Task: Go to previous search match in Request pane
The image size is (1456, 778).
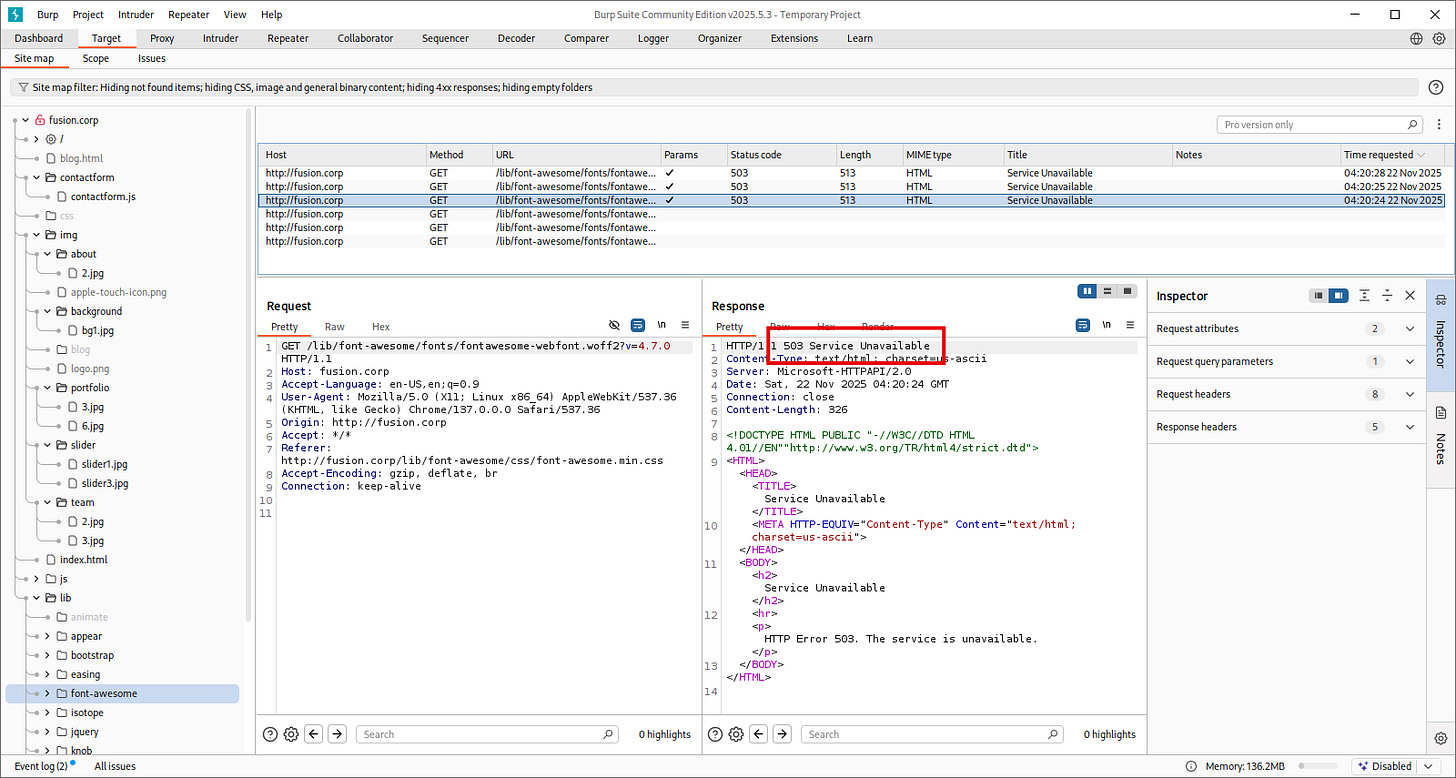Action: tap(314, 734)
